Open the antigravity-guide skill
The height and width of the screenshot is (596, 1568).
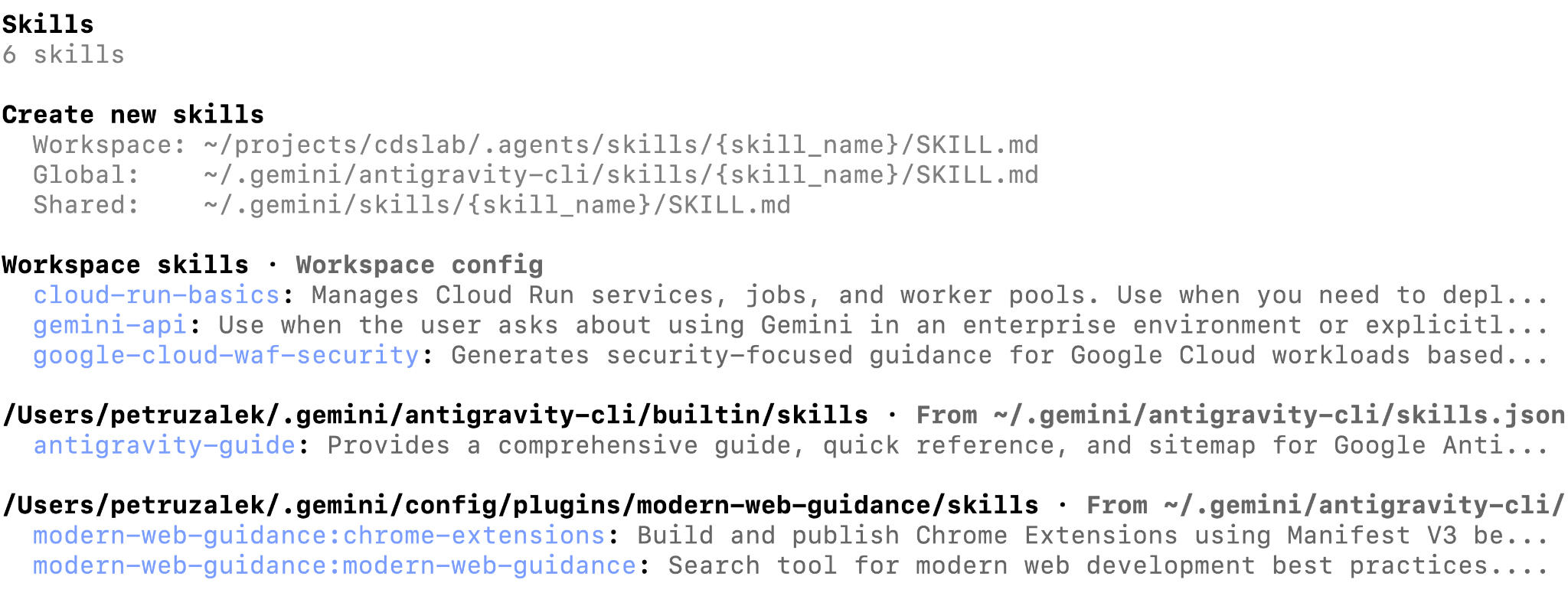click(x=165, y=445)
